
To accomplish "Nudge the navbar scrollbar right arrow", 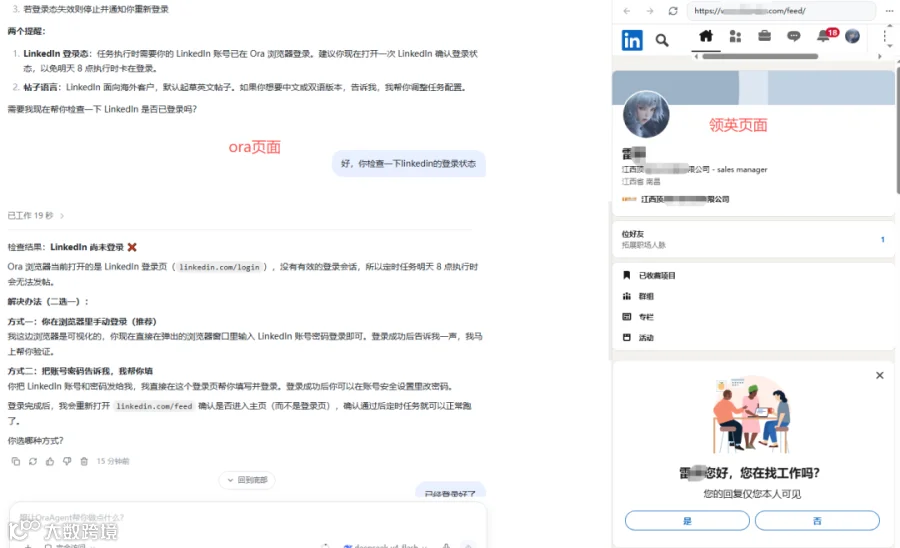I will point(879,56).
